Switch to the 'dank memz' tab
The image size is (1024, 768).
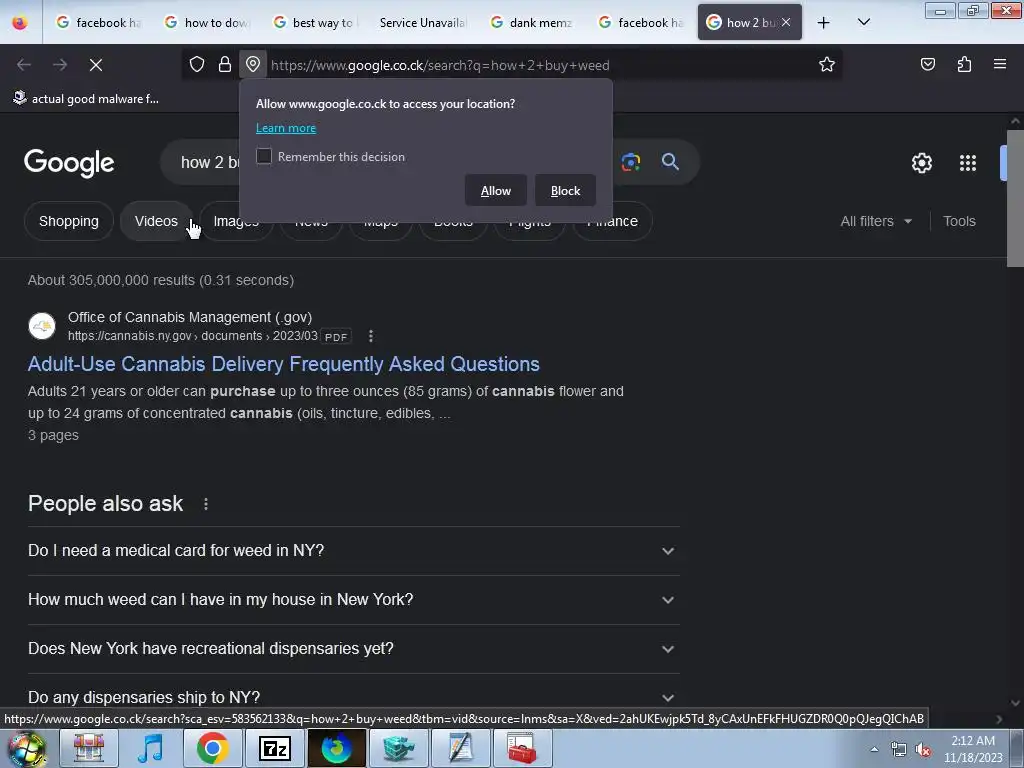[533, 23]
